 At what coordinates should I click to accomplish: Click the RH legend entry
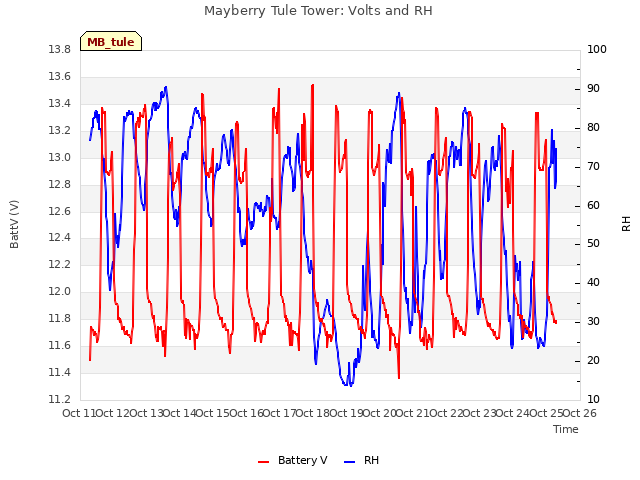[362, 460]
